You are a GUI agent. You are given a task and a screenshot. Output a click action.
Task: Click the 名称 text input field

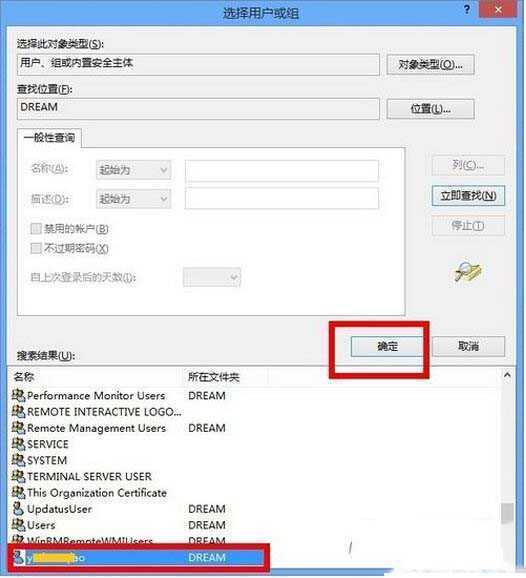click(x=282, y=170)
